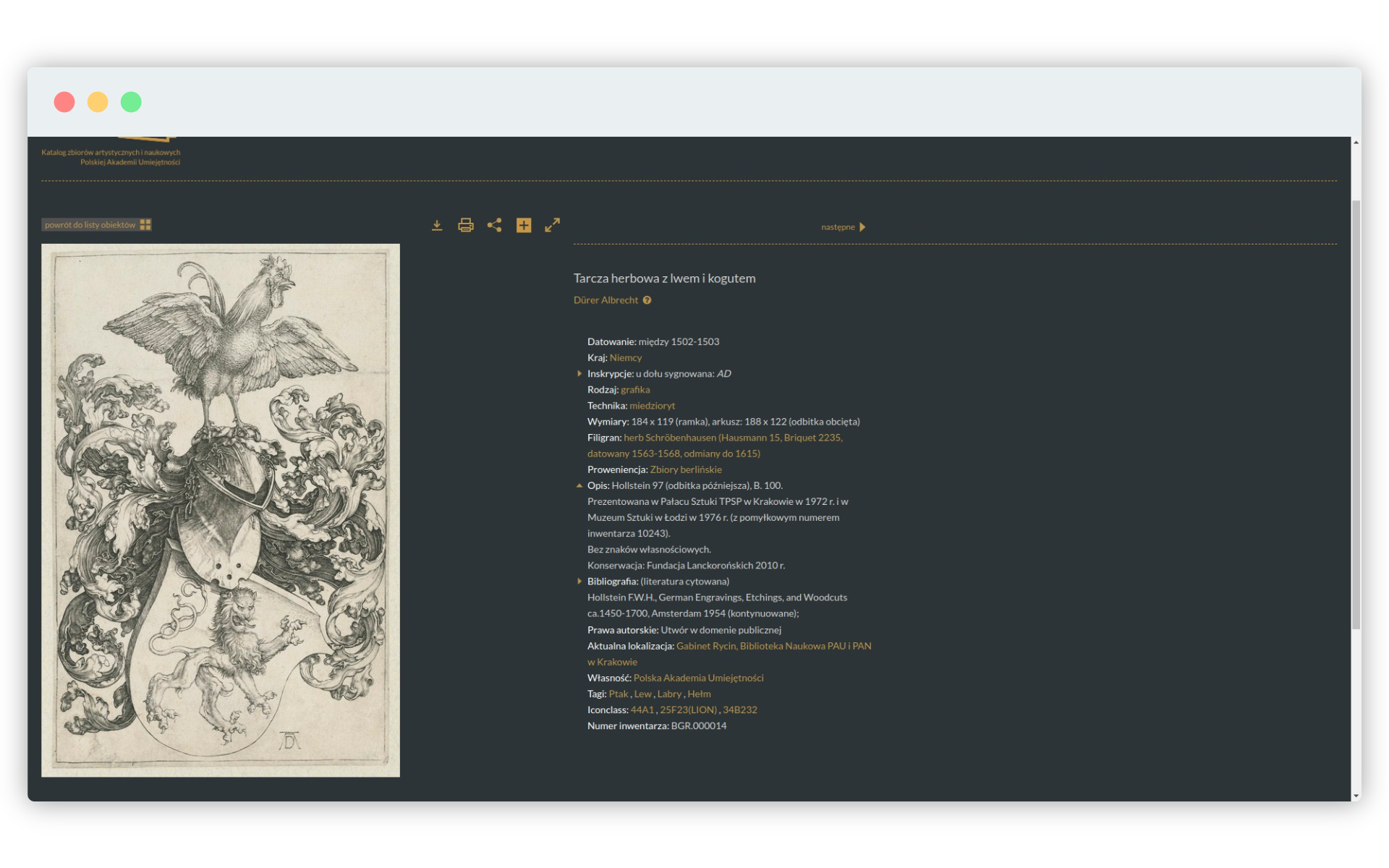Screen dimensions: 1389x868
Task: Click the Dürer engraving image
Action: click(x=221, y=510)
